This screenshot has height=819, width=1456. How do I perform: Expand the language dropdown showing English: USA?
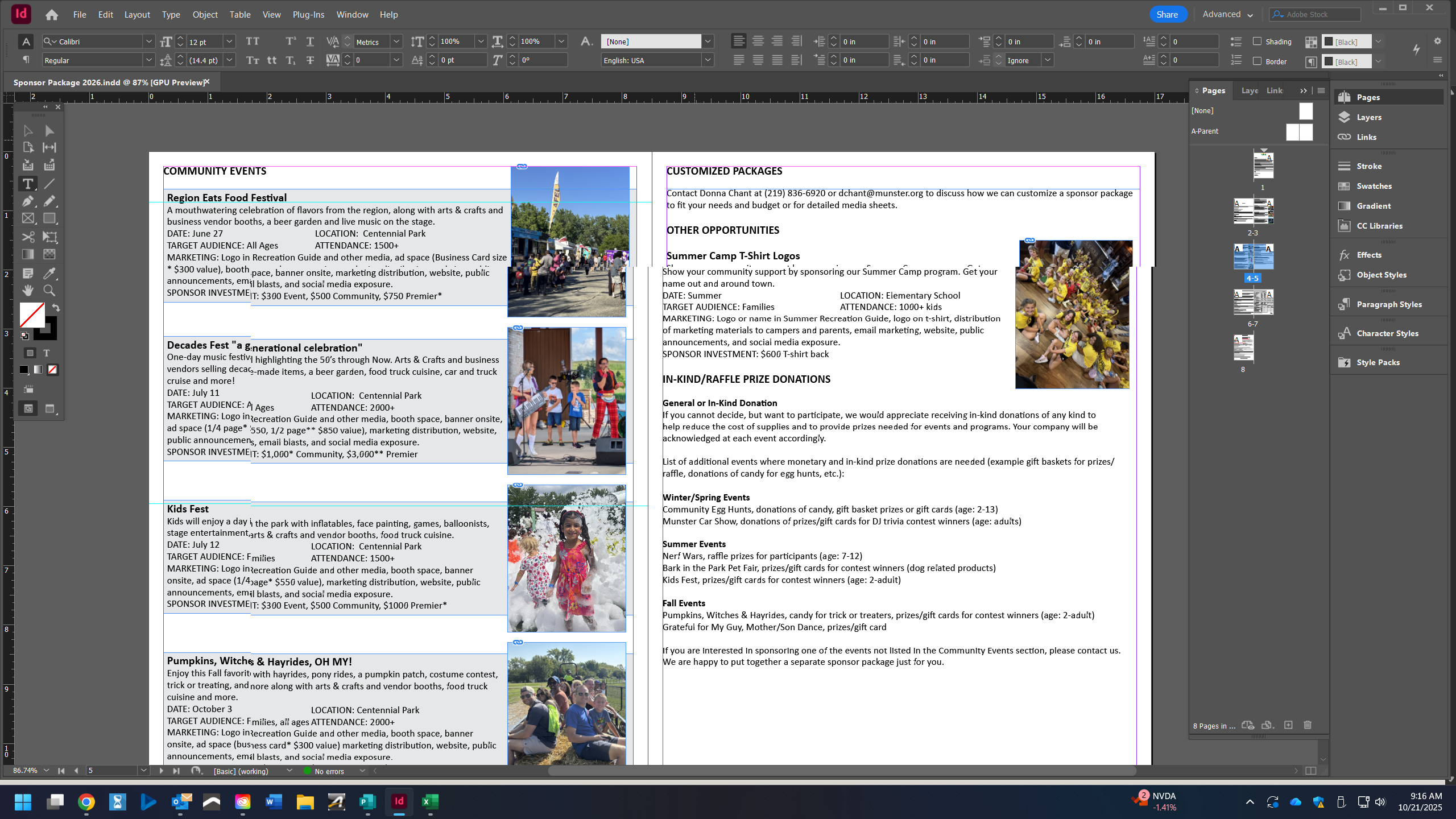[x=708, y=60]
